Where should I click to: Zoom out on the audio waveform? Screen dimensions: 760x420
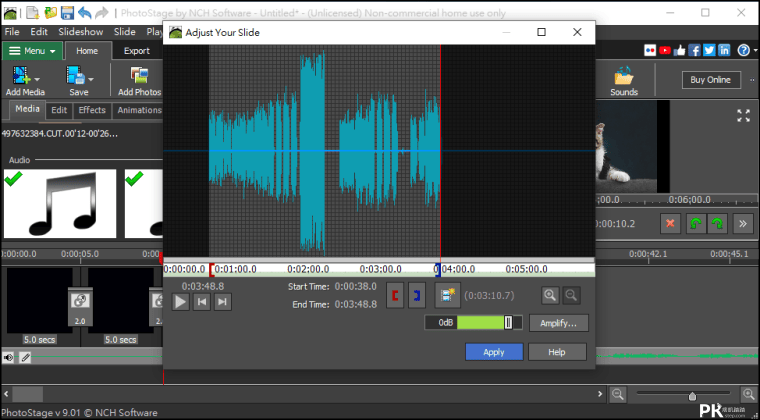pyautogui.click(x=571, y=296)
